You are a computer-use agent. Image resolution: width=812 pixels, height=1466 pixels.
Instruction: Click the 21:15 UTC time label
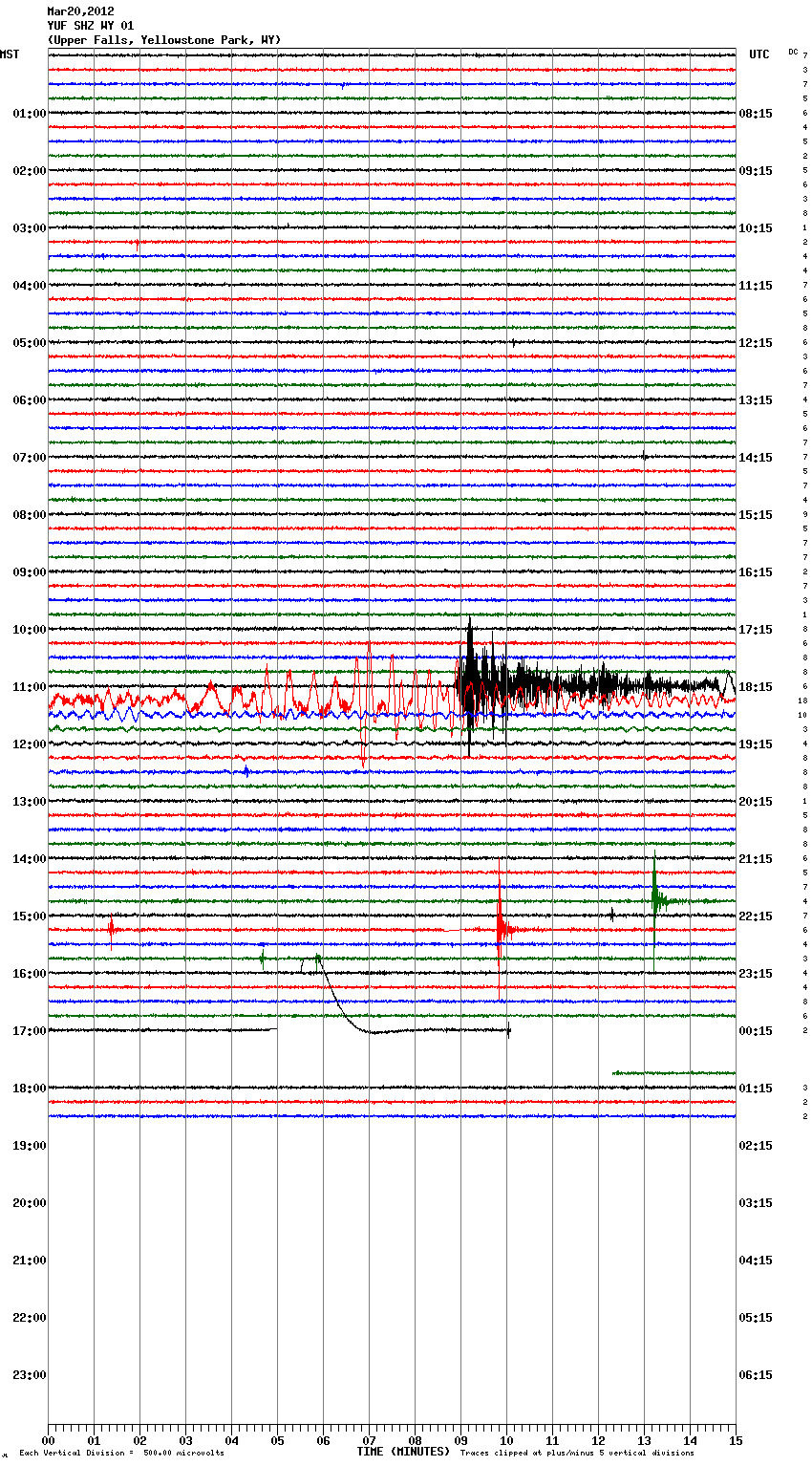click(x=756, y=859)
